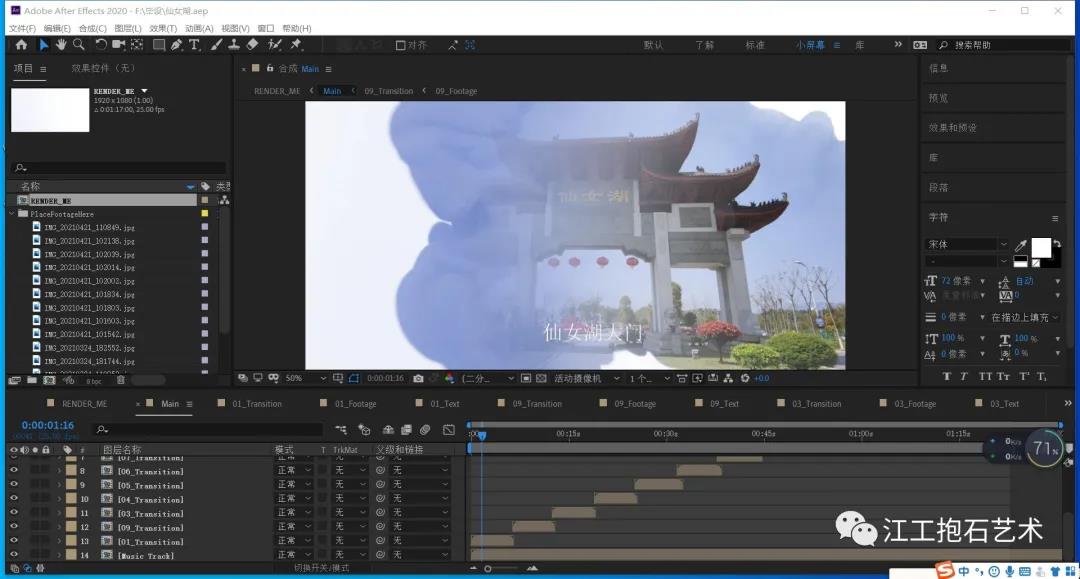Select the Selection arrow tool
The width and height of the screenshot is (1080, 579).
point(43,45)
